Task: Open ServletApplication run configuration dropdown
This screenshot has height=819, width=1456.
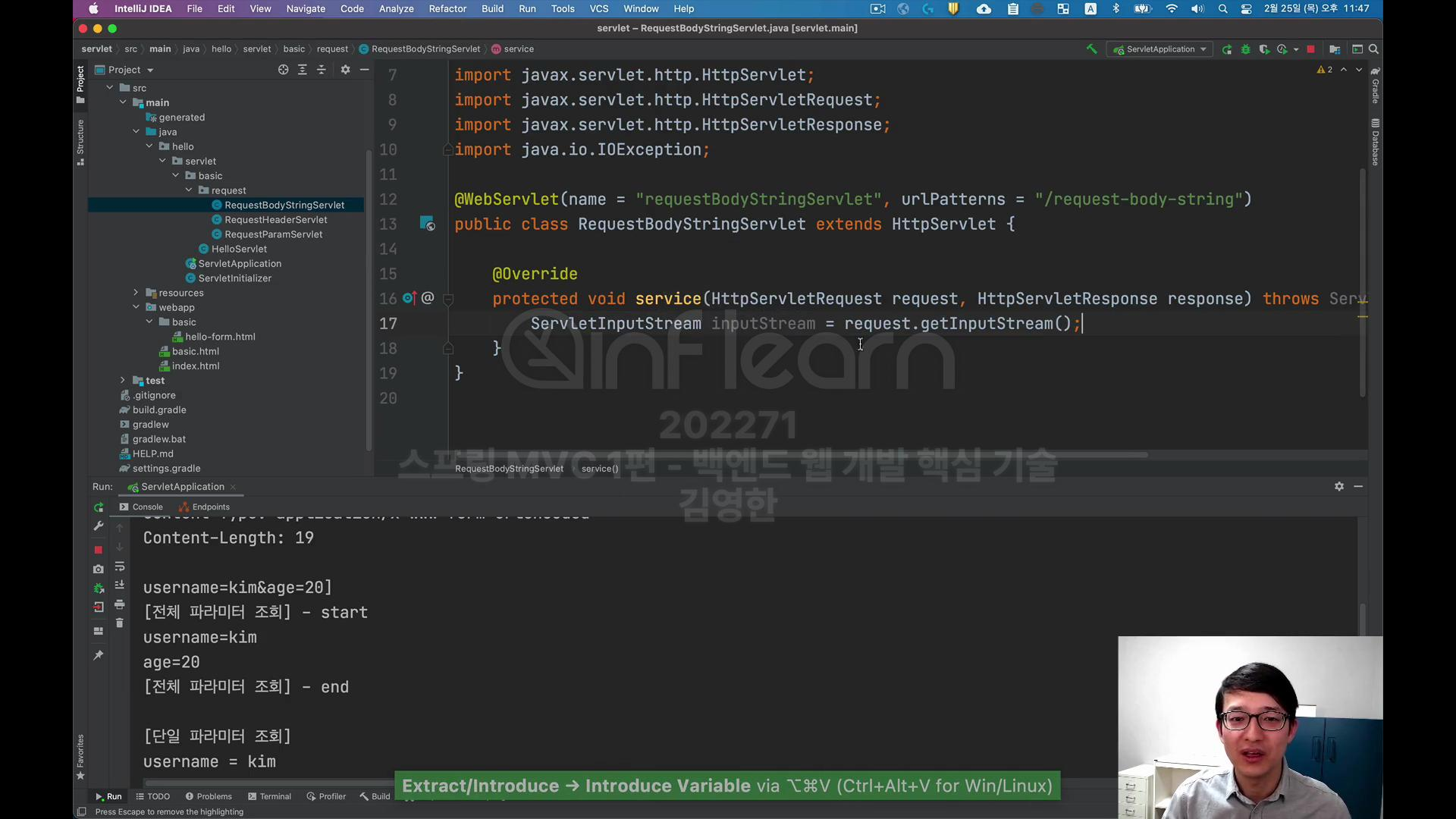Action: pyautogui.click(x=1160, y=49)
